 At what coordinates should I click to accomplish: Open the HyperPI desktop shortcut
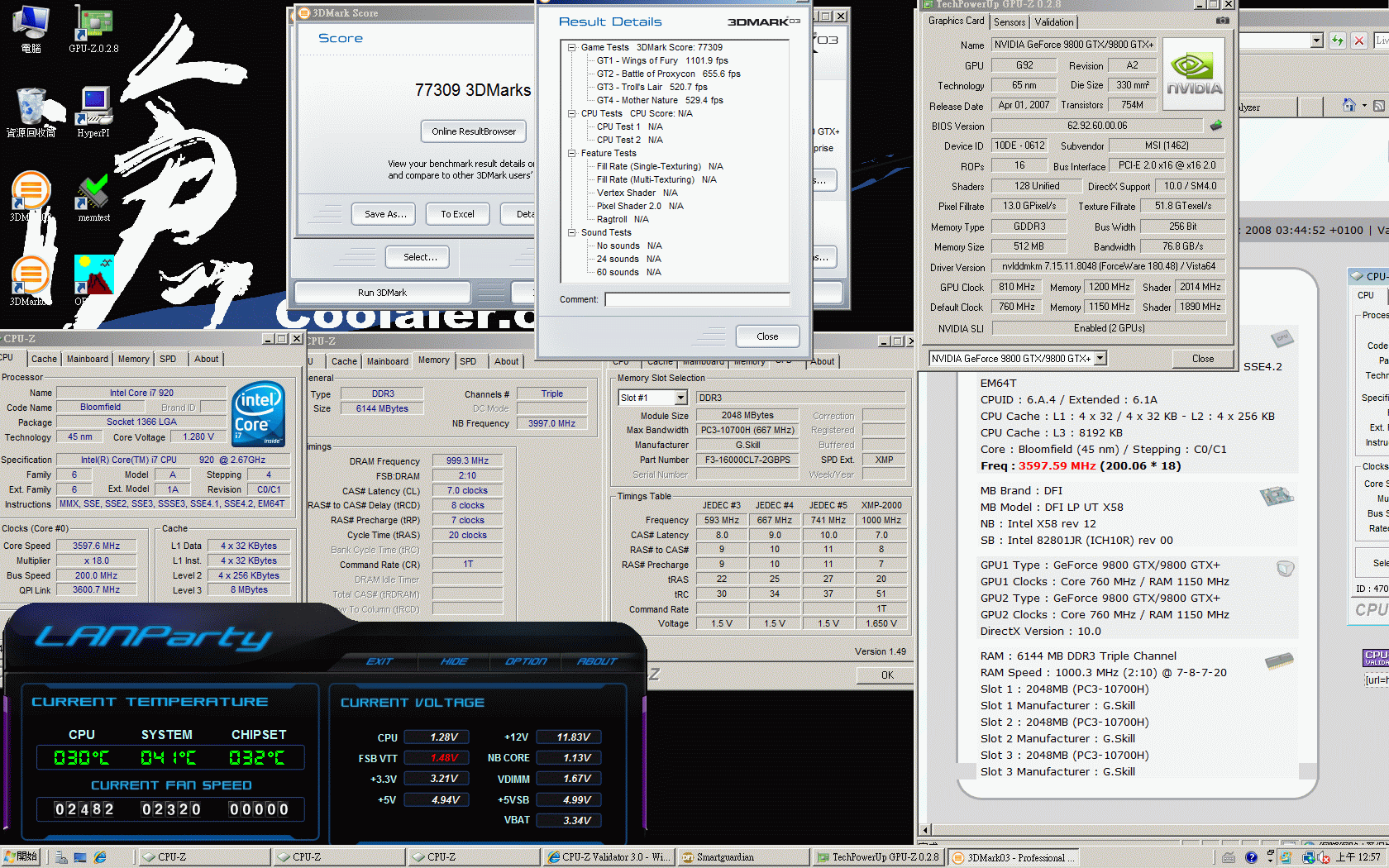[93, 112]
